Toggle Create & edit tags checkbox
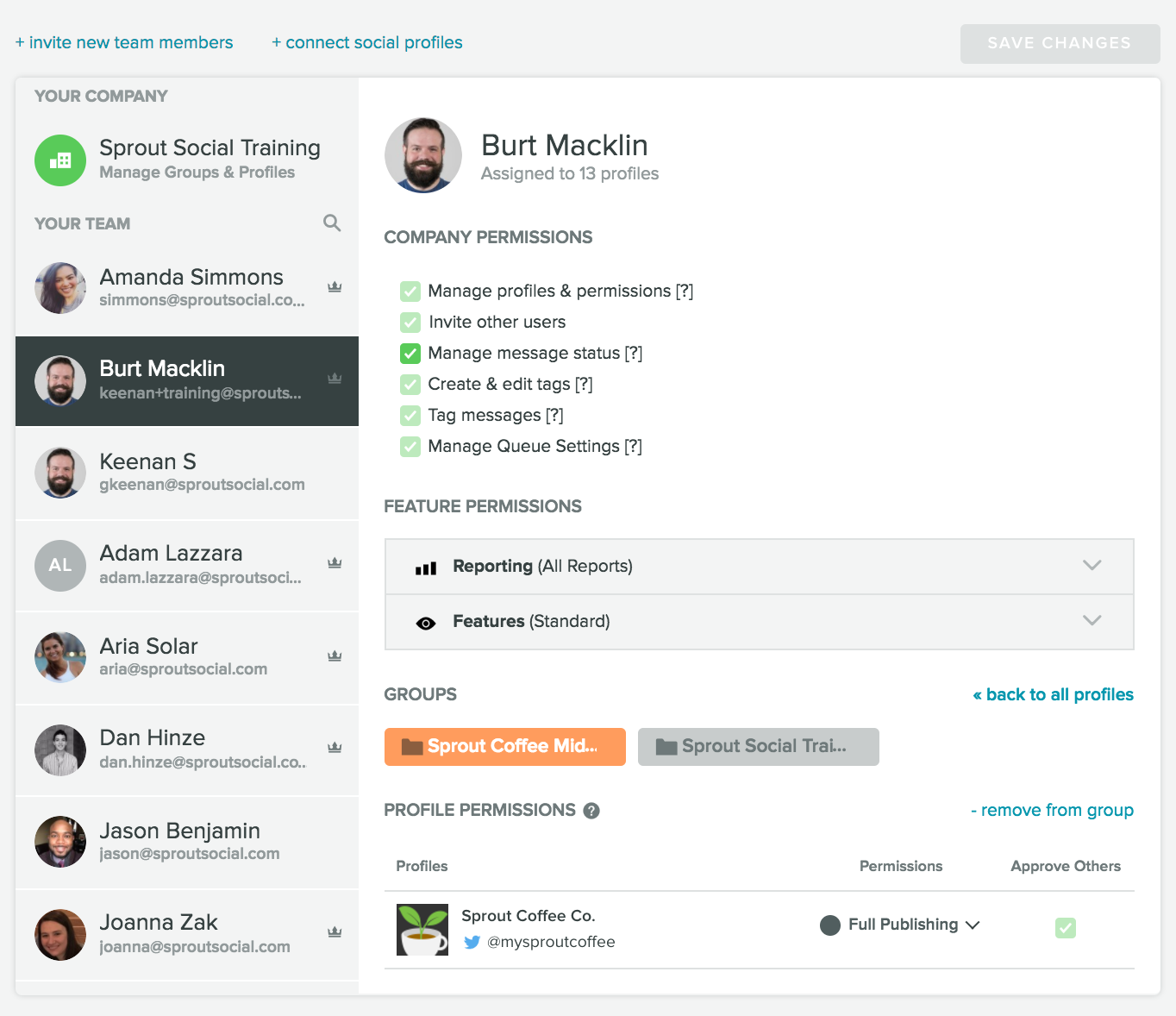1176x1016 pixels. pos(410,385)
